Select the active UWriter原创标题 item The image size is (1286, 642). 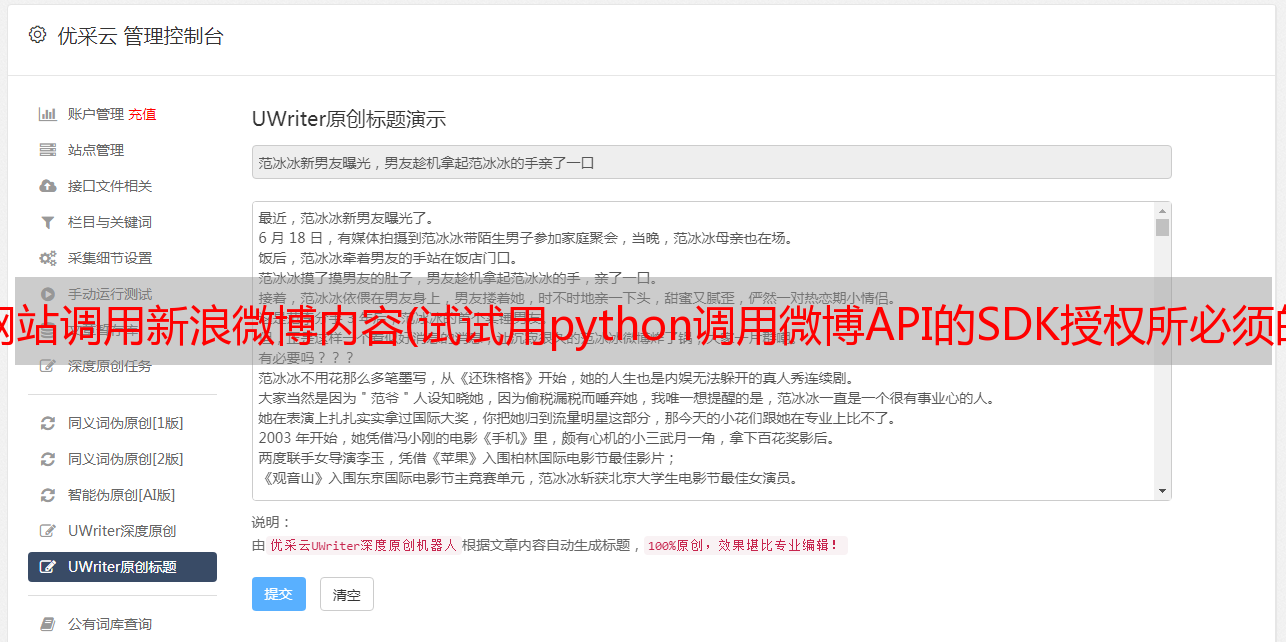122,567
